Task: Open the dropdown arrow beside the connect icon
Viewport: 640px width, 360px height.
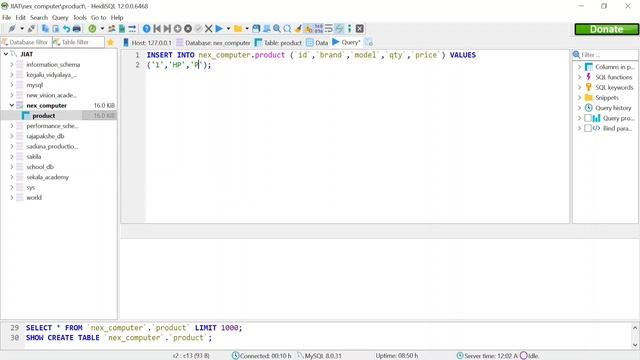Action: 22,29
